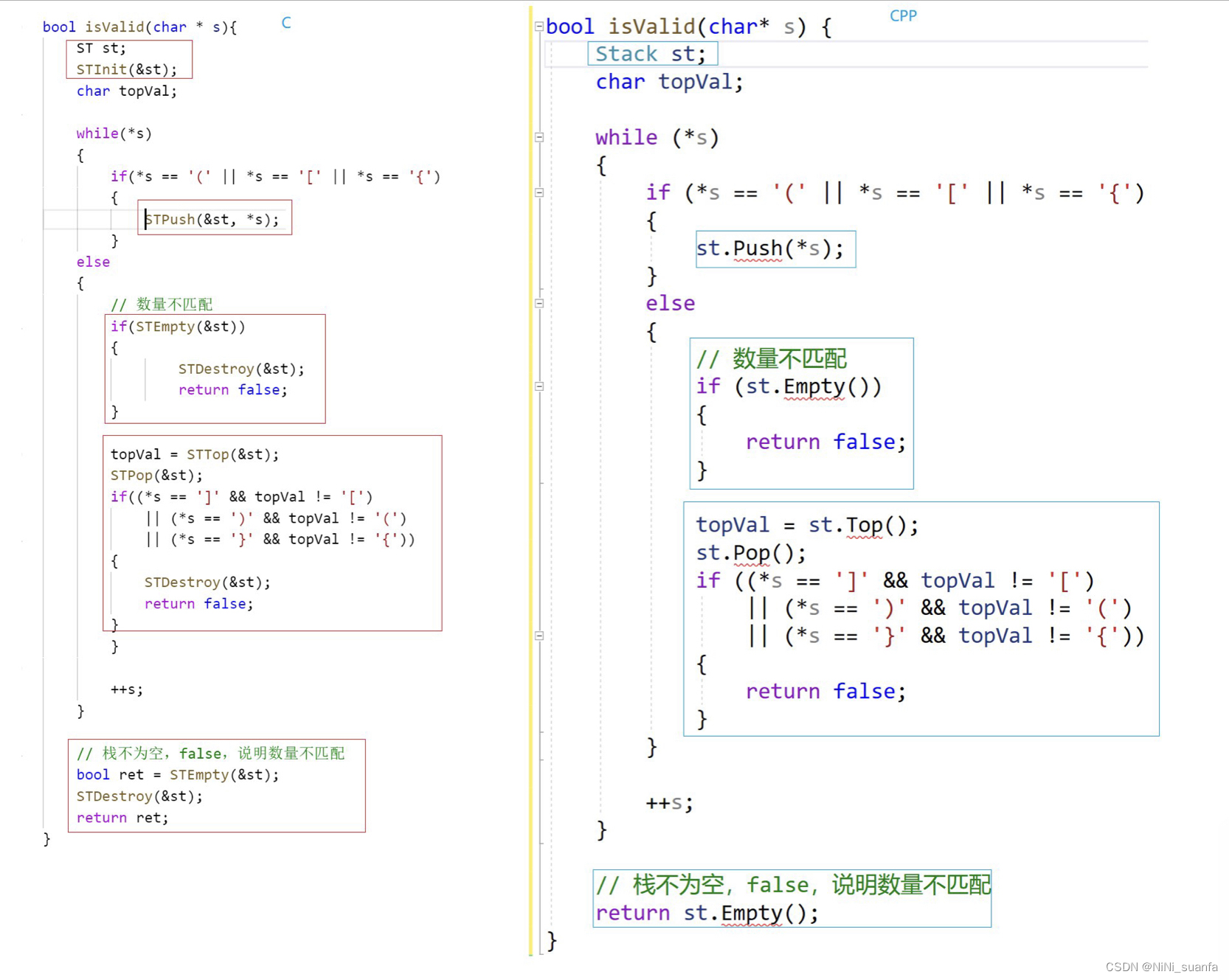
Task: Click '// 数量不匹配' comment in CPP pane
Action: [x=772, y=359]
